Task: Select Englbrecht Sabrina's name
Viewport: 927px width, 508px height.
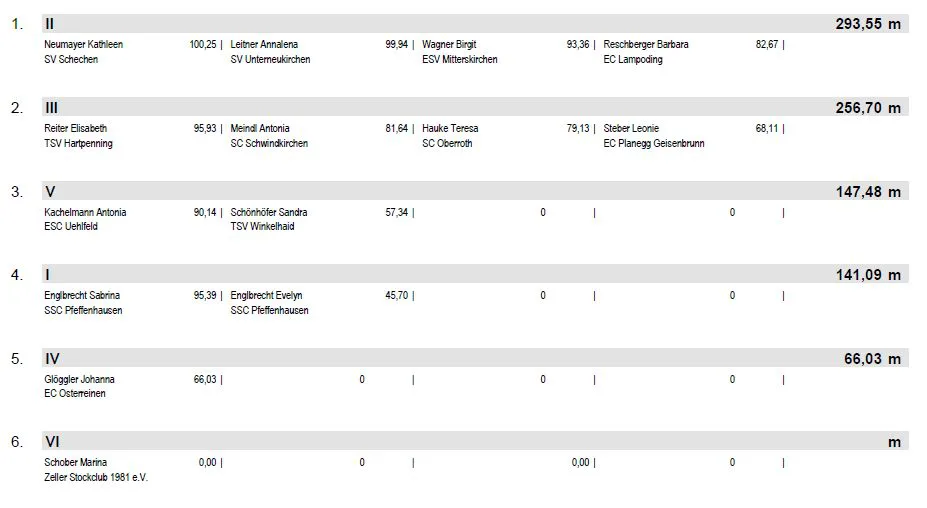Action: coord(82,295)
